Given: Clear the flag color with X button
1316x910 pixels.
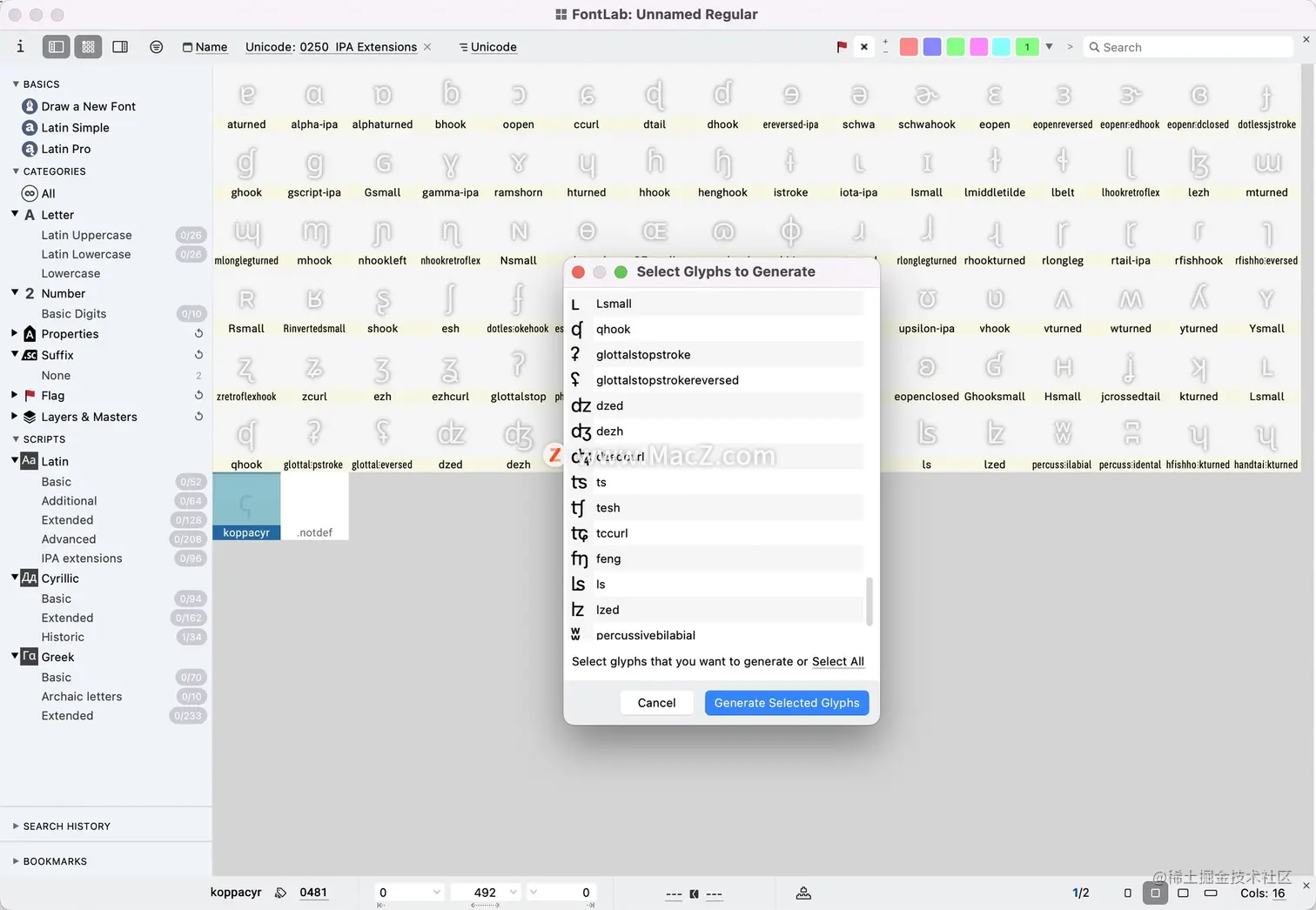Looking at the screenshot, I should coord(864,47).
